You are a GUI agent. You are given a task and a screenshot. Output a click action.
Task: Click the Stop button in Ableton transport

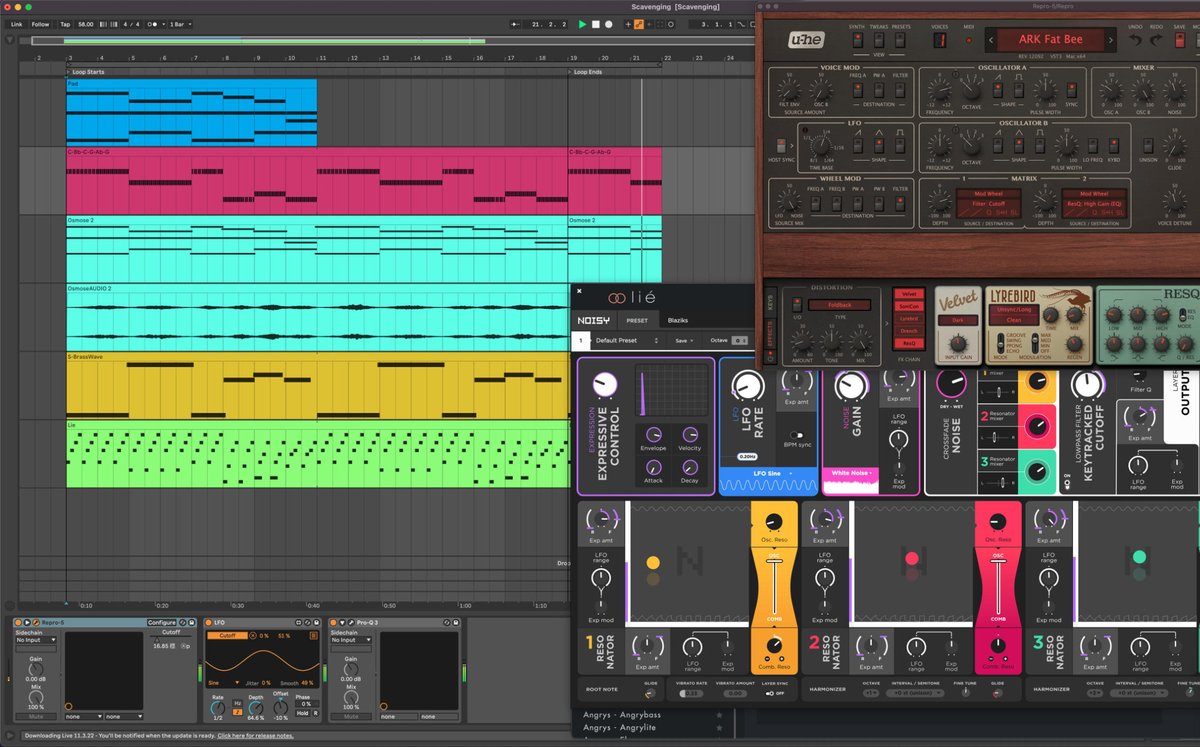pyautogui.click(x=596, y=24)
